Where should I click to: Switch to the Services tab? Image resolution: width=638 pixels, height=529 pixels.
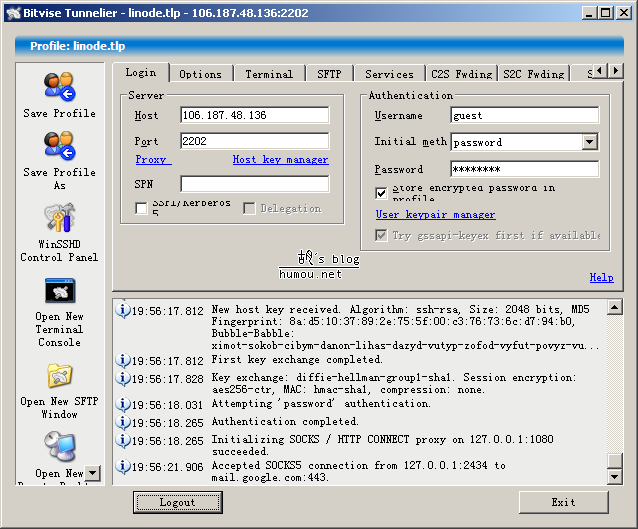pos(389,74)
